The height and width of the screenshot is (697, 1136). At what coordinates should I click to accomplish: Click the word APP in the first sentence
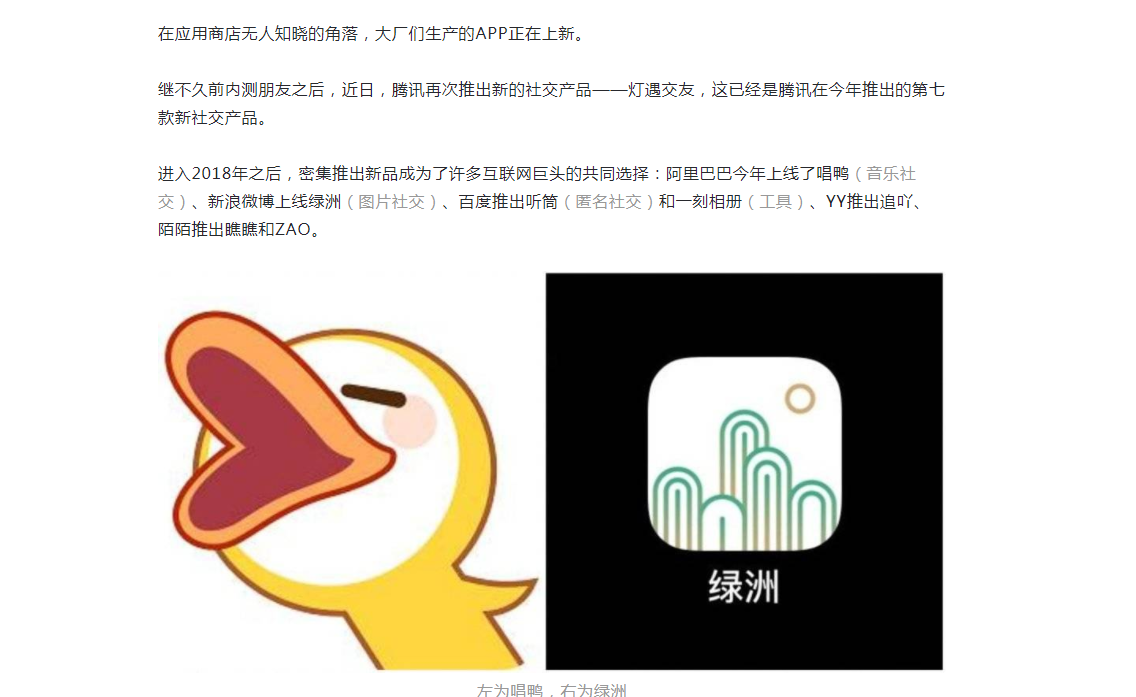(490, 34)
